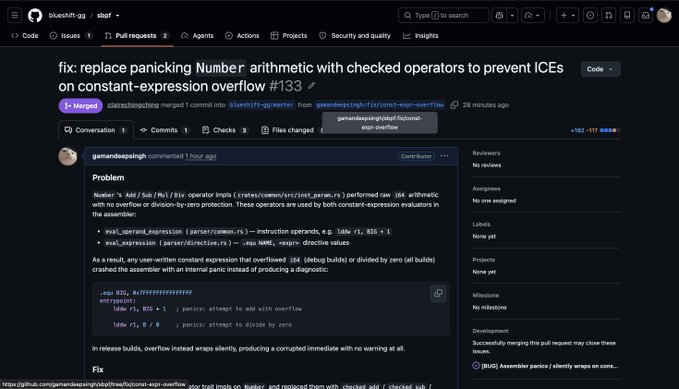Expand the Copilot dropdown arrow
Image resolution: width=679 pixels, height=389 pixels.
[512, 15]
